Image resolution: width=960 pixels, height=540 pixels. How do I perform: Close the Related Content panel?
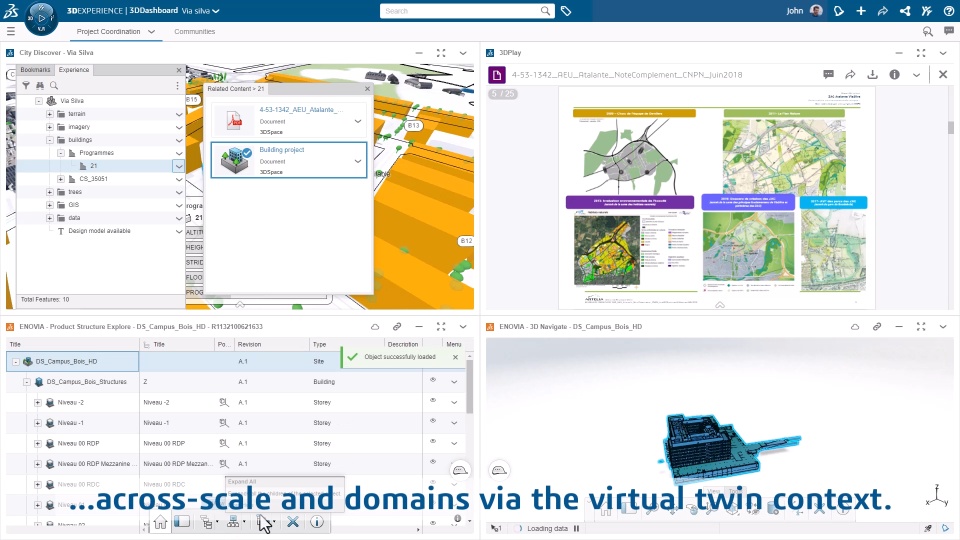367,89
